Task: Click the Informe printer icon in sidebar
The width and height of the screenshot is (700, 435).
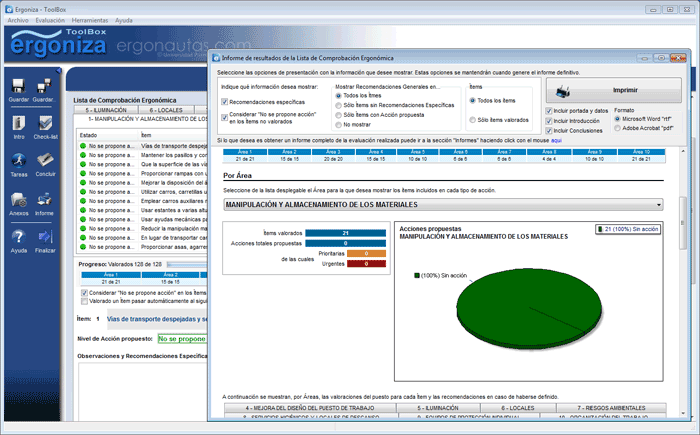Action: pyautogui.click(x=44, y=200)
